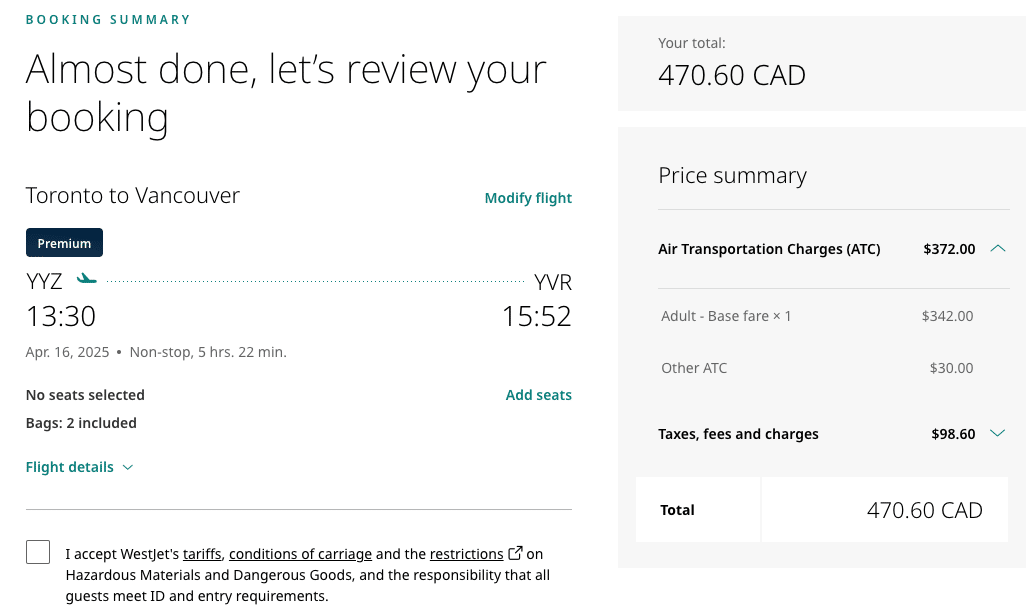Expand the Taxes, fees and charges chevron

pyautogui.click(x=997, y=434)
